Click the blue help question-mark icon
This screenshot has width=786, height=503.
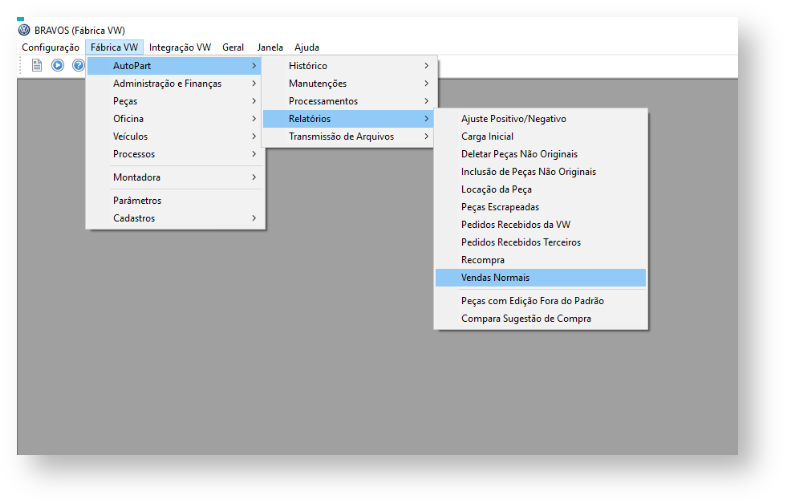coord(78,65)
